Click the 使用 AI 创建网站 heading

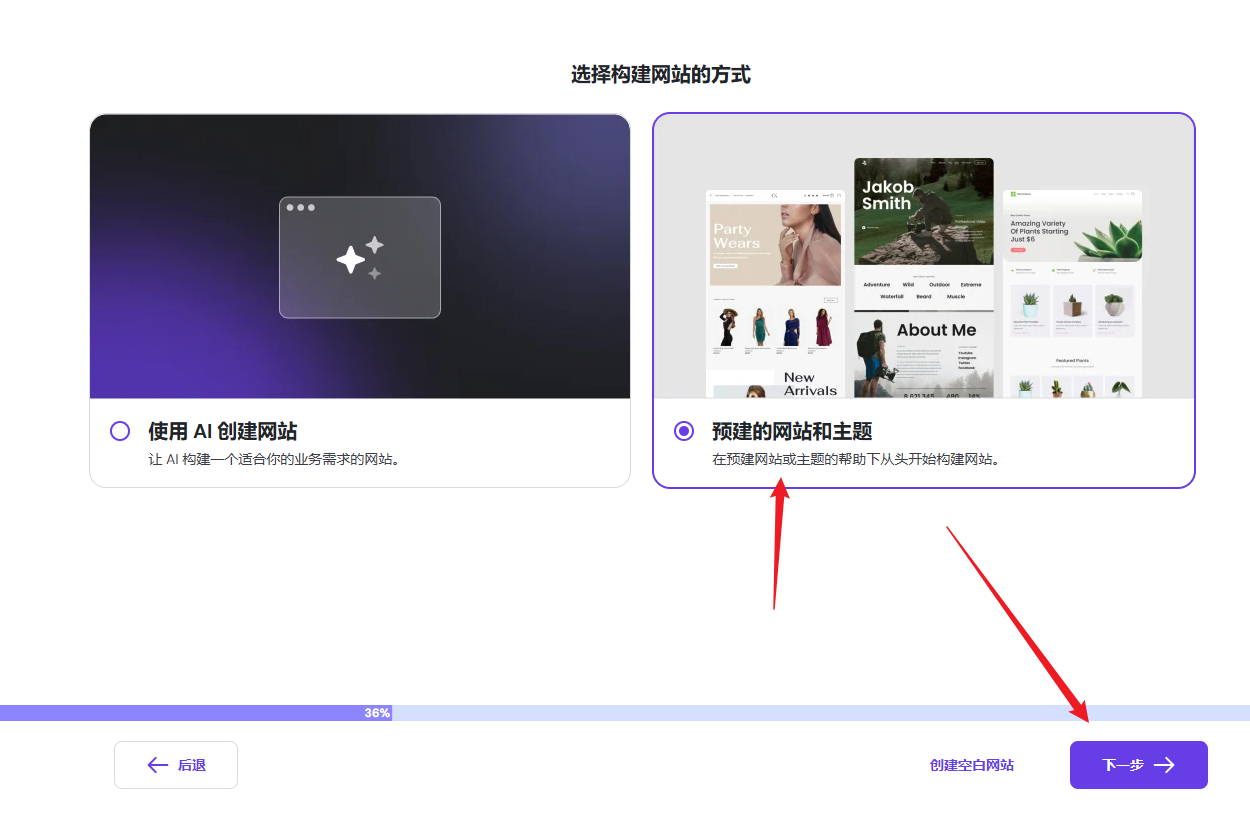coord(222,431)
